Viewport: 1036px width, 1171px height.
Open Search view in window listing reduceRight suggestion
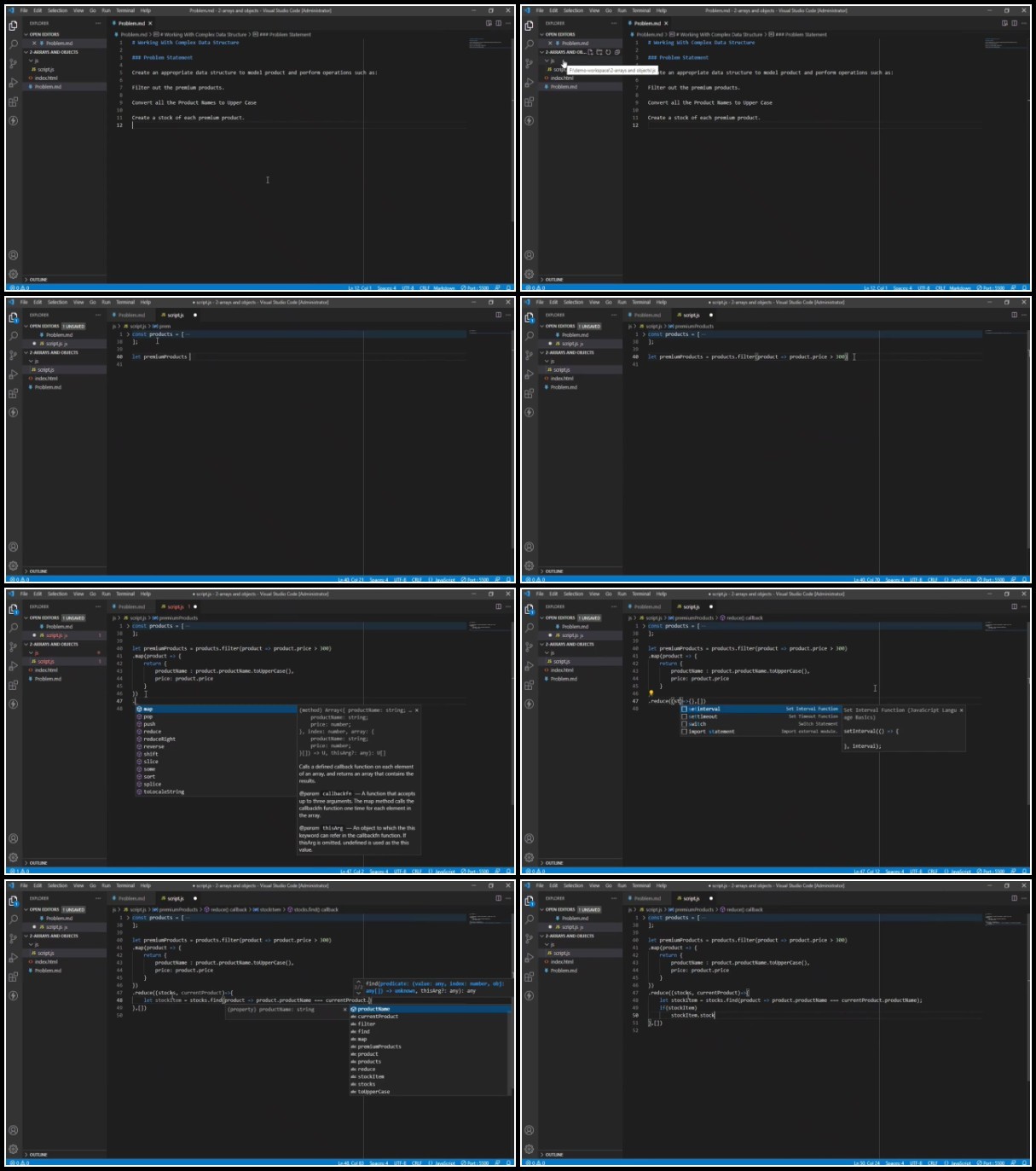click(14, 627)
